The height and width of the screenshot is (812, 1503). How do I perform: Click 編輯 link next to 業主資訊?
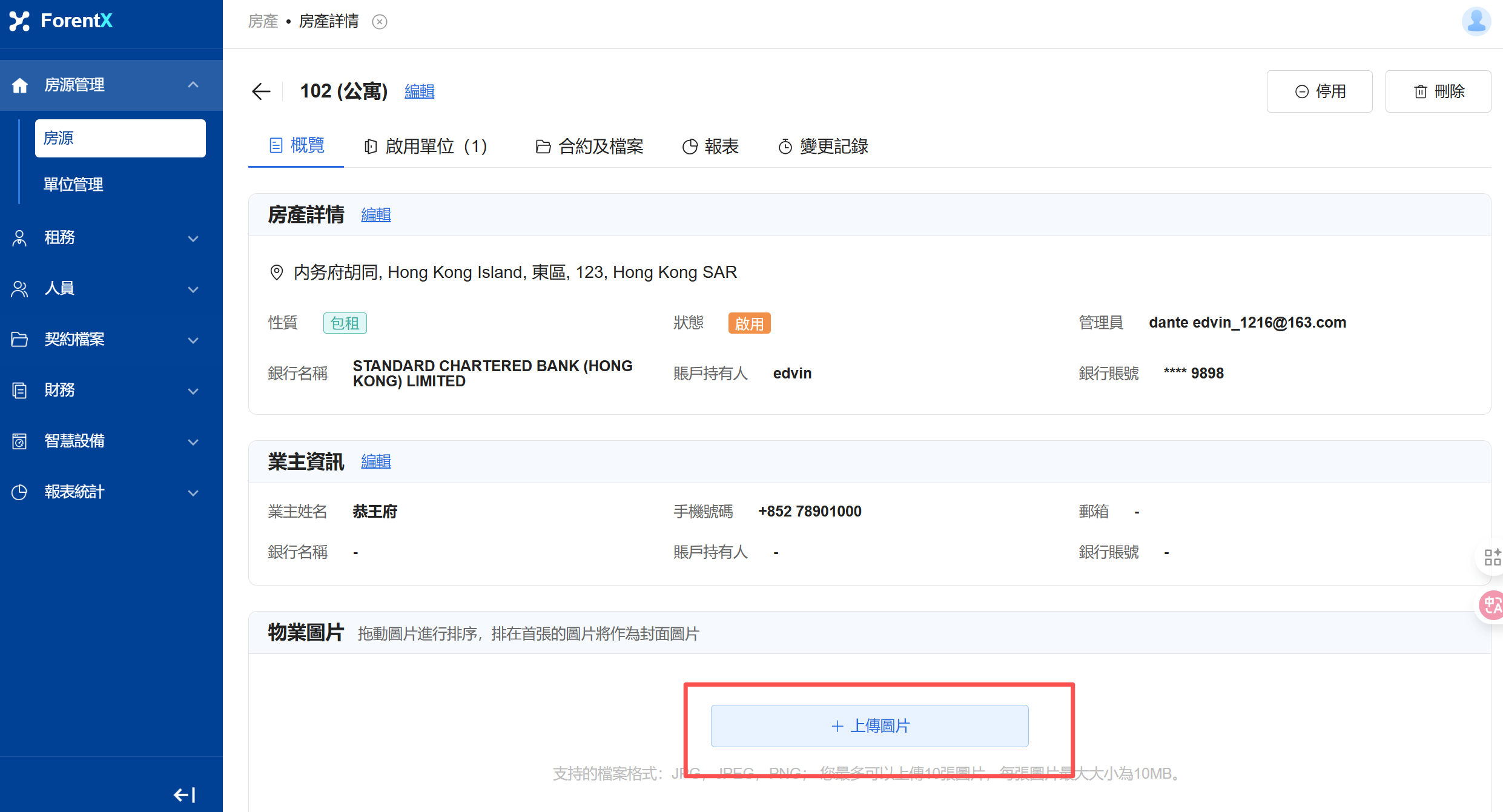pos(376,461)
